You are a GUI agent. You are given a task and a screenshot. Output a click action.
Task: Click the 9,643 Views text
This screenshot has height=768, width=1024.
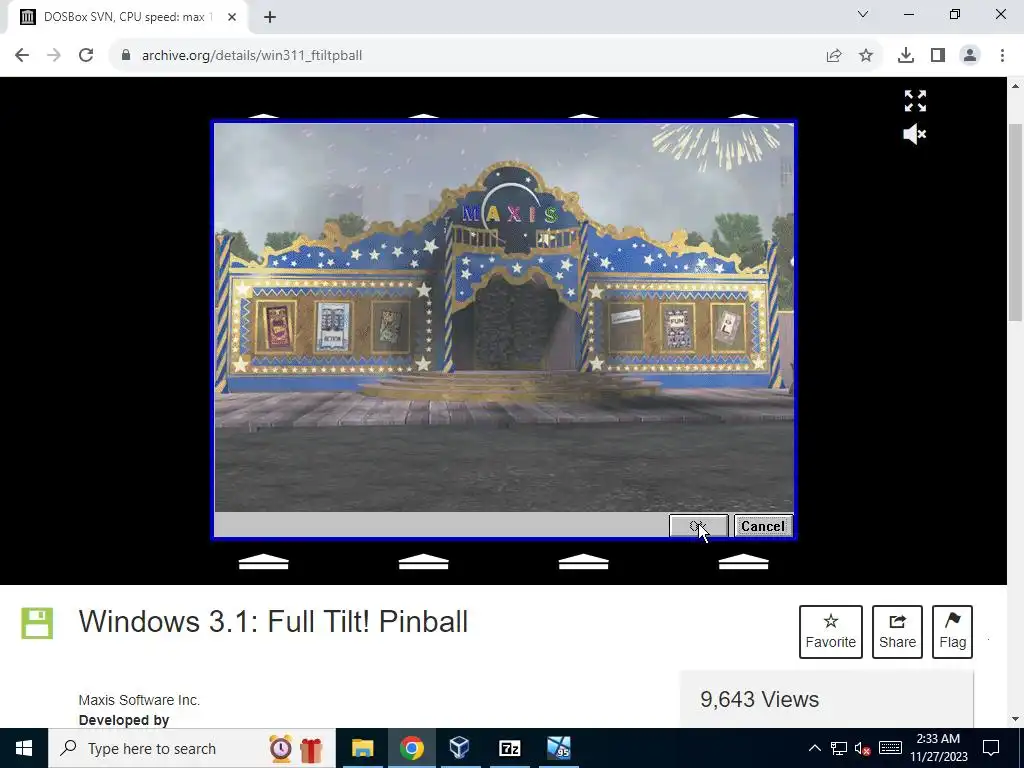(x=760, y=699)
